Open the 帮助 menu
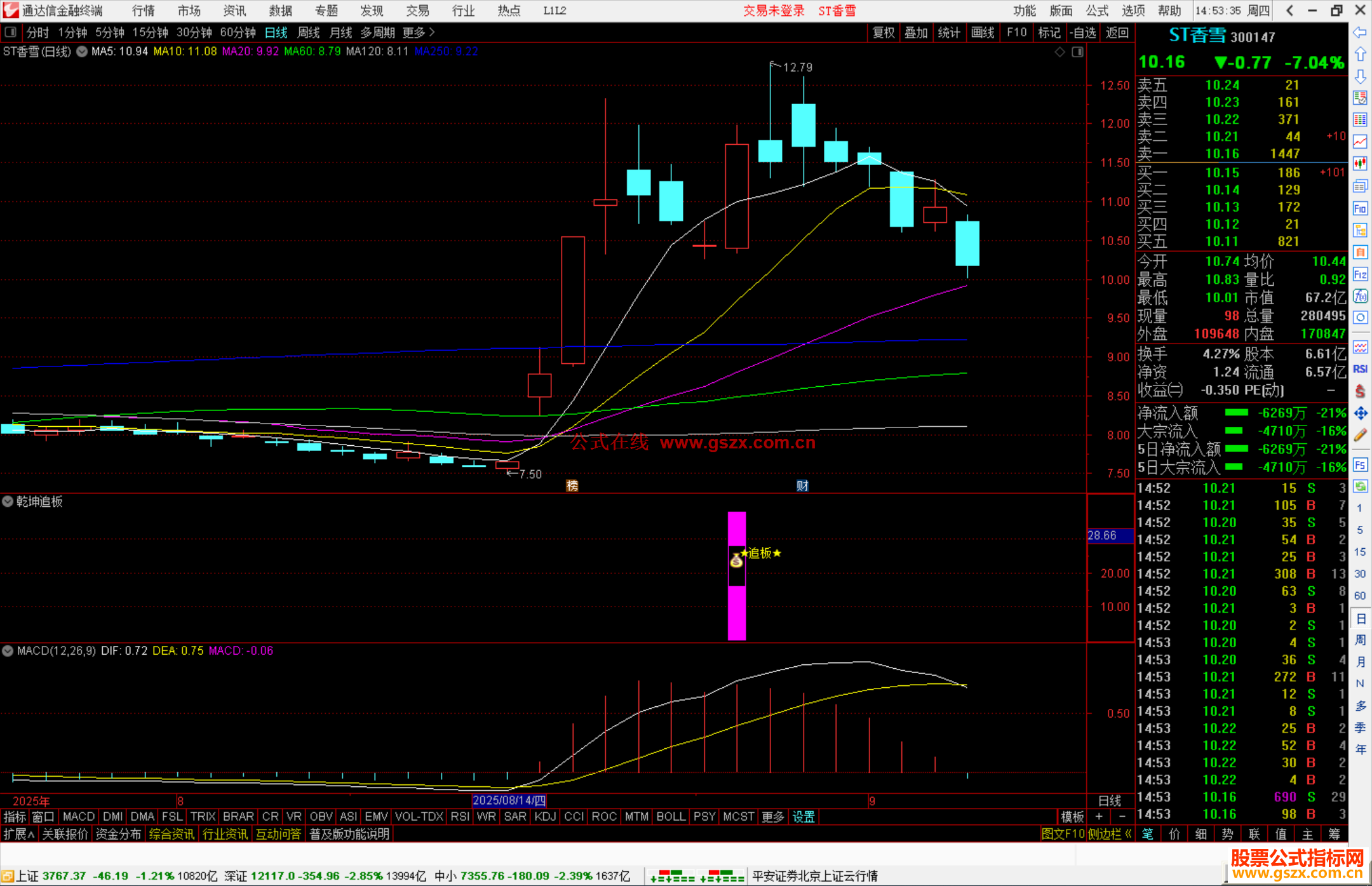This screenshot has height=886, width=1372. click(x=1169, y=11)
